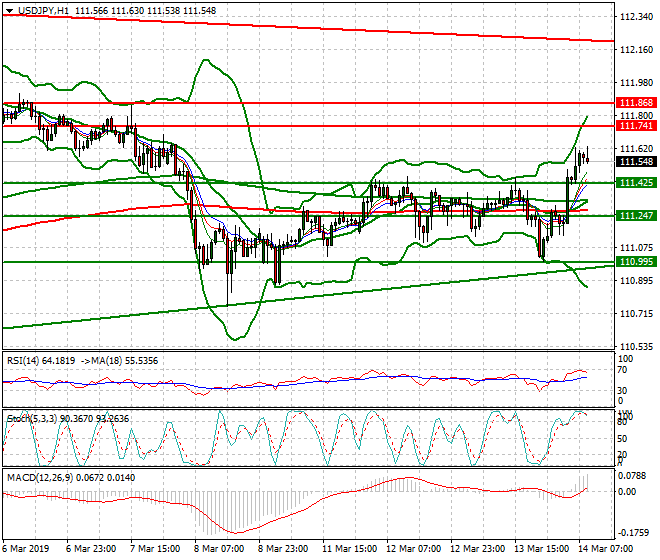Click the 111.800 price axis value
The image size is (660, 560).
pyautogui.click(x=636, y=116)
